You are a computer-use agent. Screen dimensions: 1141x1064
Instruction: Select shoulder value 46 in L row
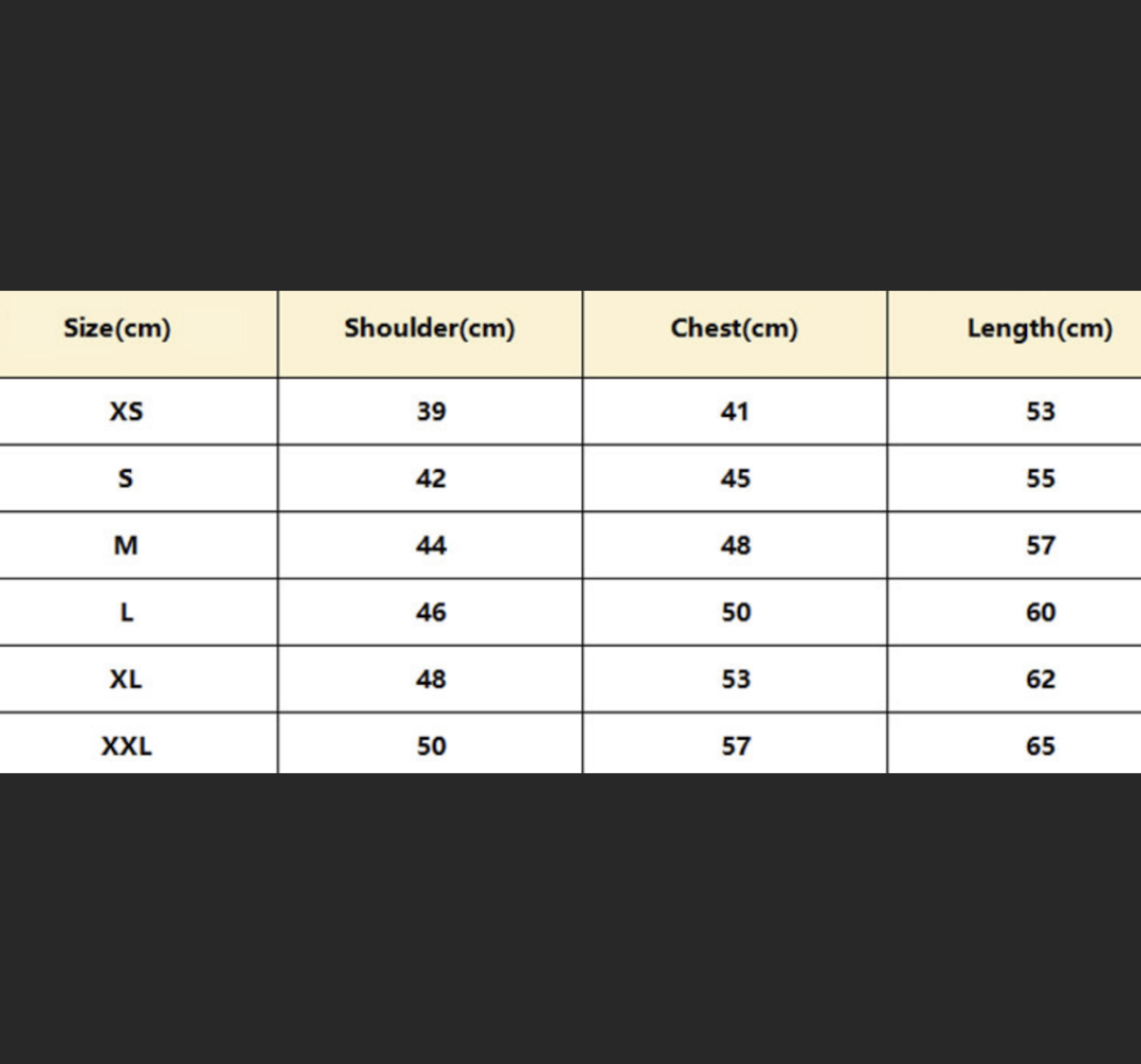pyautogui.click(x=431, y=612)
